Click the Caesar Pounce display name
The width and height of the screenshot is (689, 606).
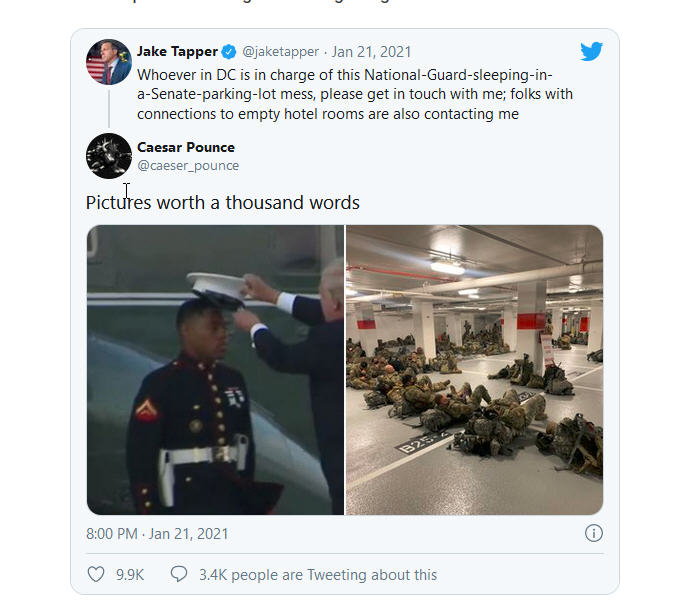tap(186, 147)
